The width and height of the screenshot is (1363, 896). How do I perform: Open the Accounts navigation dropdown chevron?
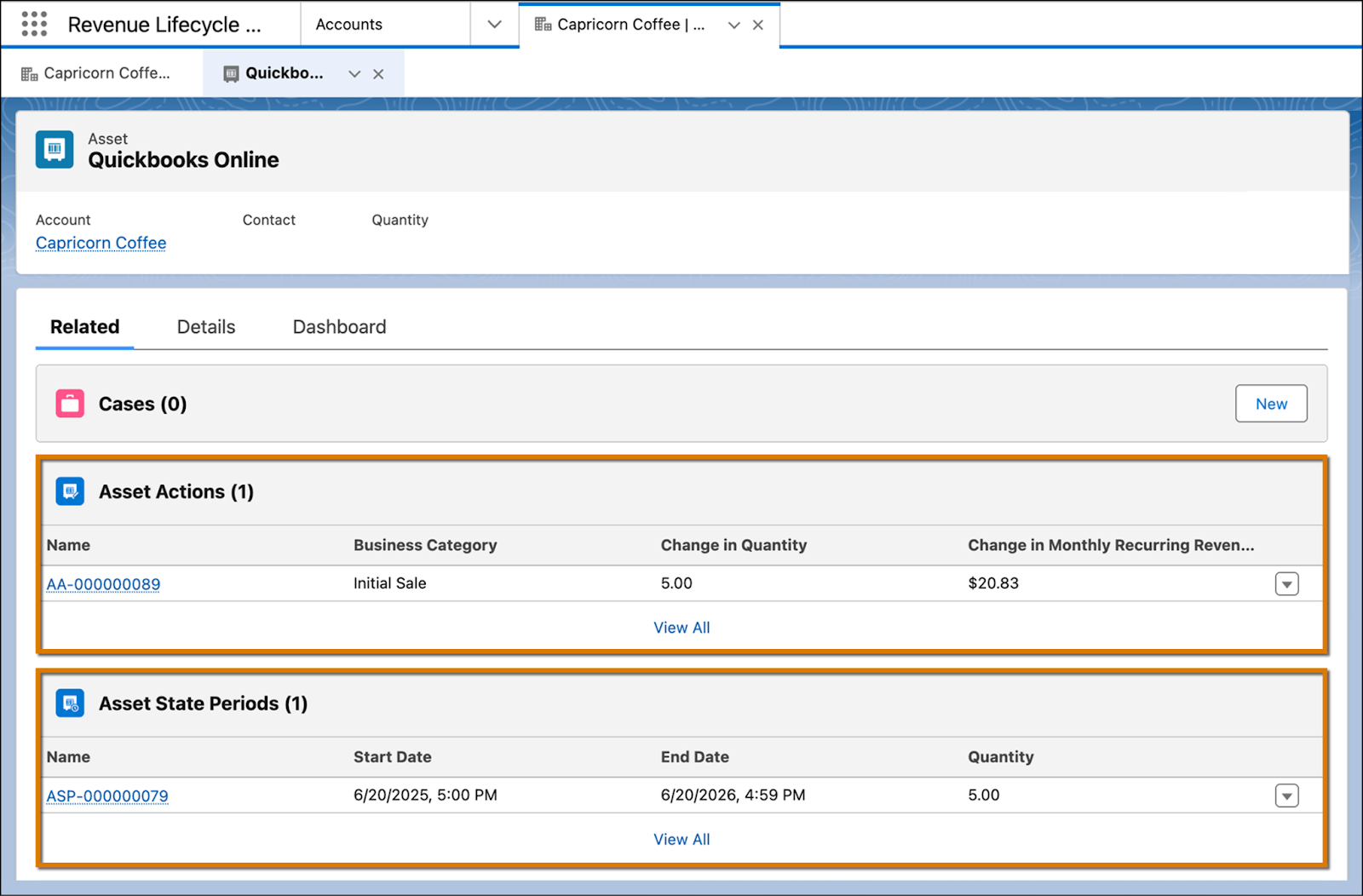tap(494, 24)
